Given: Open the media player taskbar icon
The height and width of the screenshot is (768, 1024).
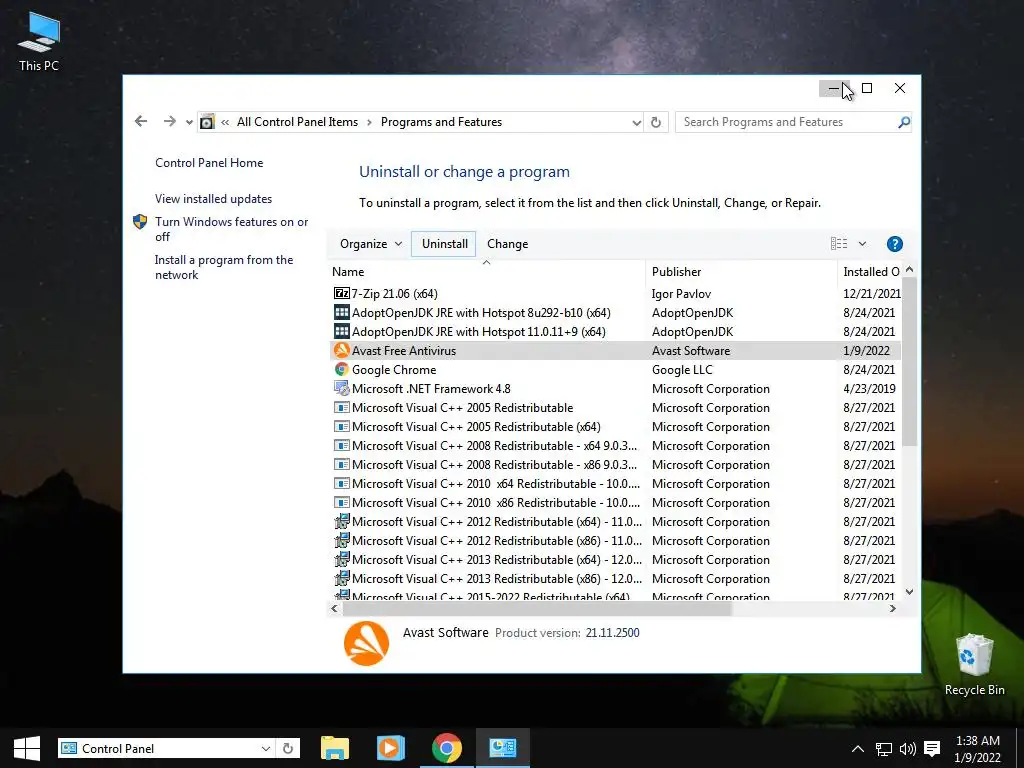Looking at the screenshot, I should click(391, 748).
